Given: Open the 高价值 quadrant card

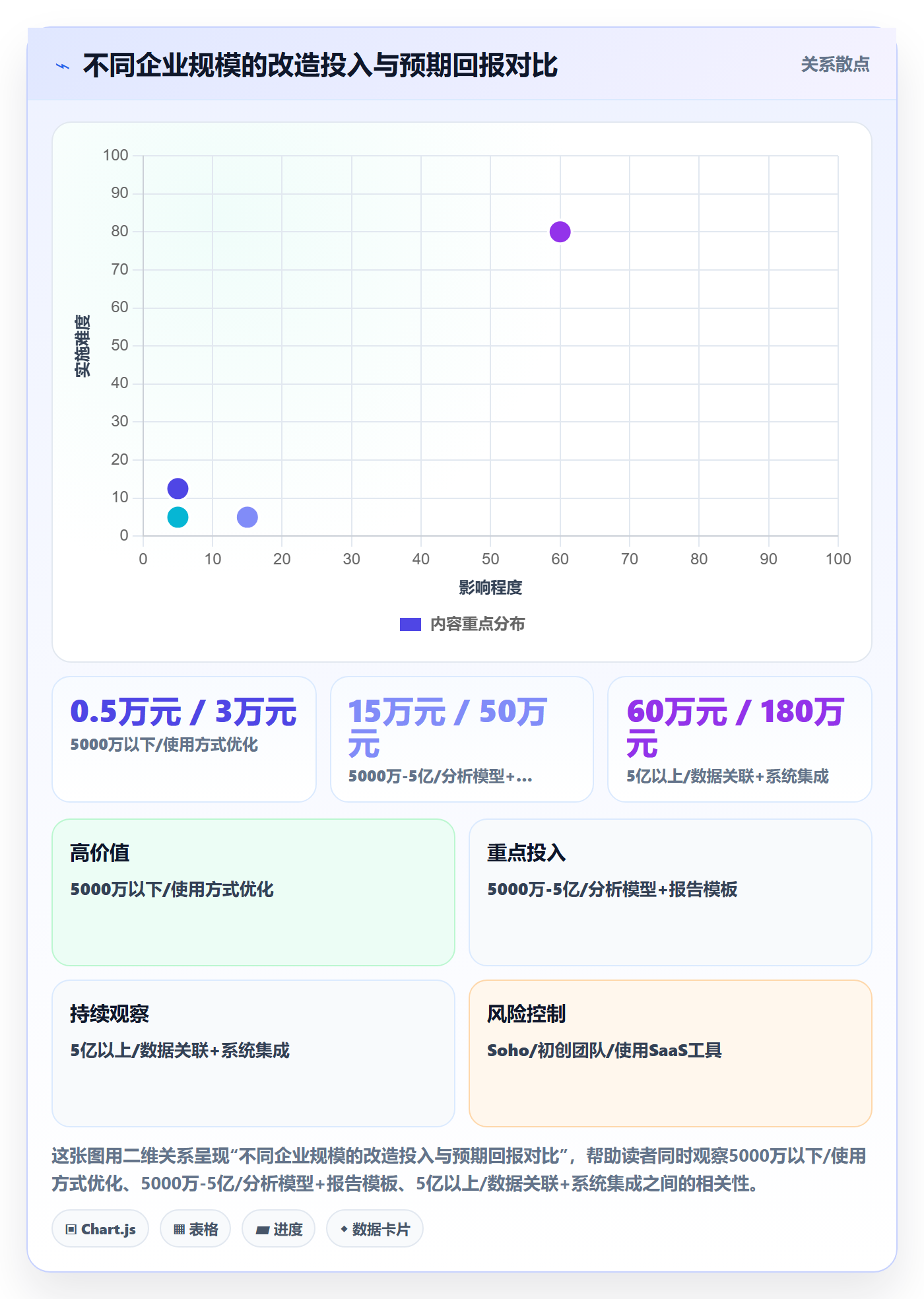Looking at the screenshot, I should click(x=253, y=892).
